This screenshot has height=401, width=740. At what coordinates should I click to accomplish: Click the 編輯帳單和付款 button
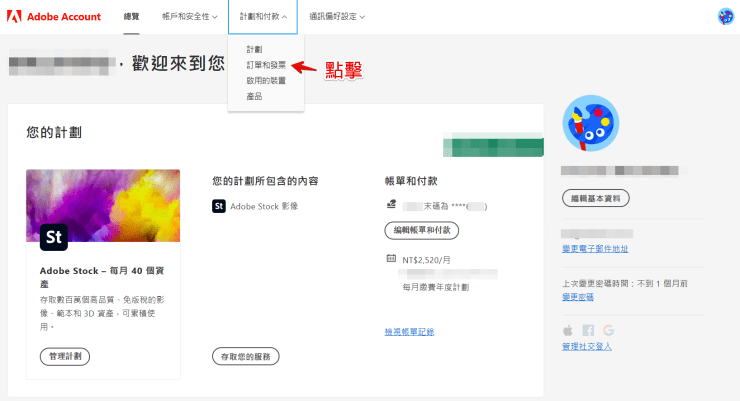(x=422, y=230)
